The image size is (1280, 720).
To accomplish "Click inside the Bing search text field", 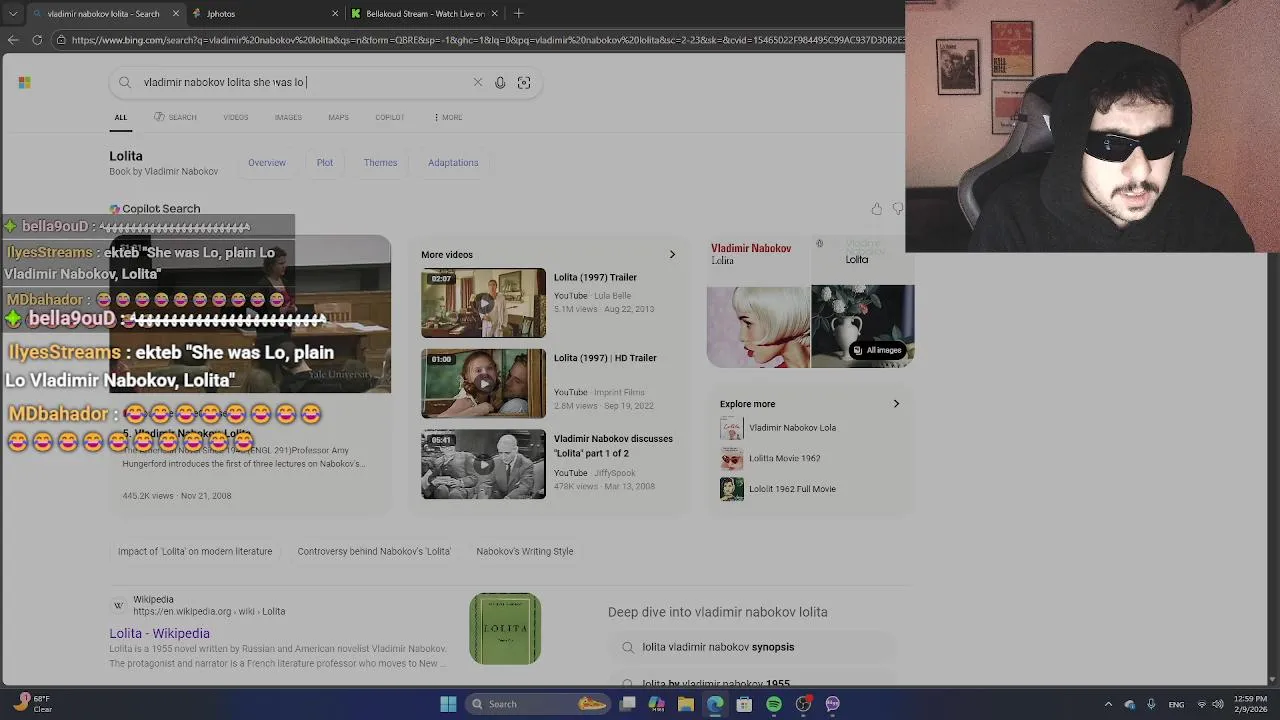I will coord(304,82).
